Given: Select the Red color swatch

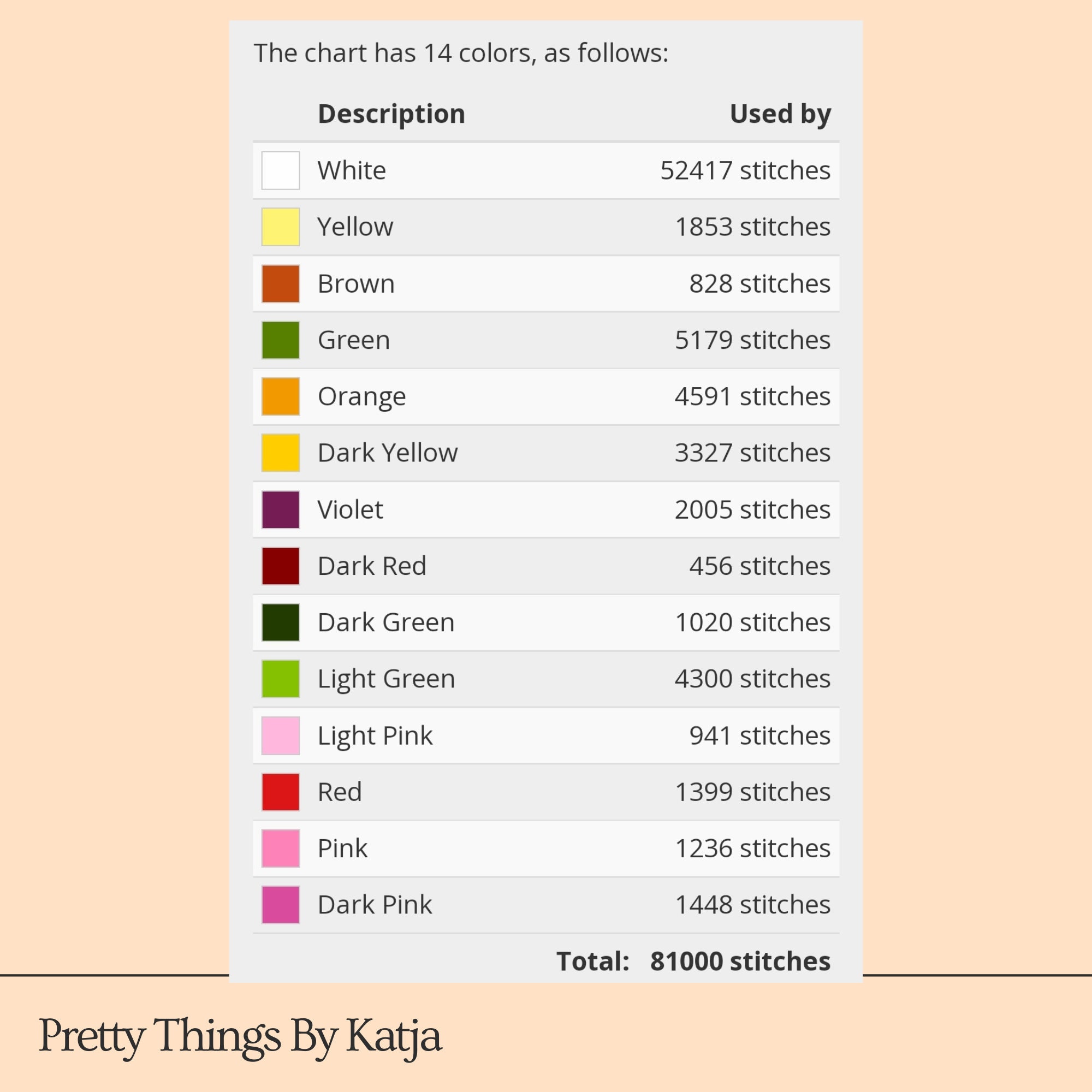Looking at the screenshot, I should click(280, 792).
